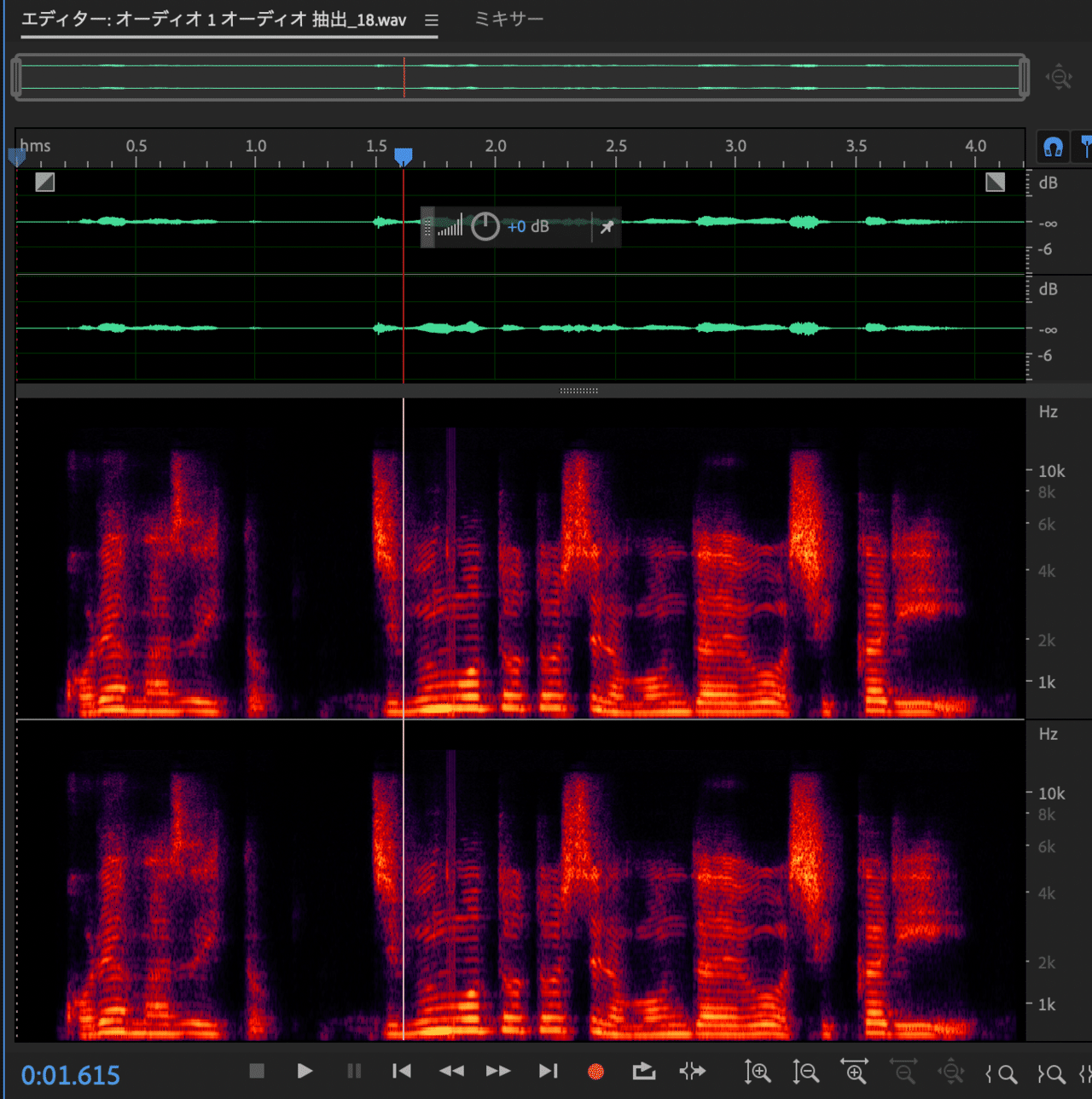This screenshot has height=1099, width=1092.
Task: Click the upper spectrogram Hz scale label
Action: pyautogui.click(x=1048, y=412)
